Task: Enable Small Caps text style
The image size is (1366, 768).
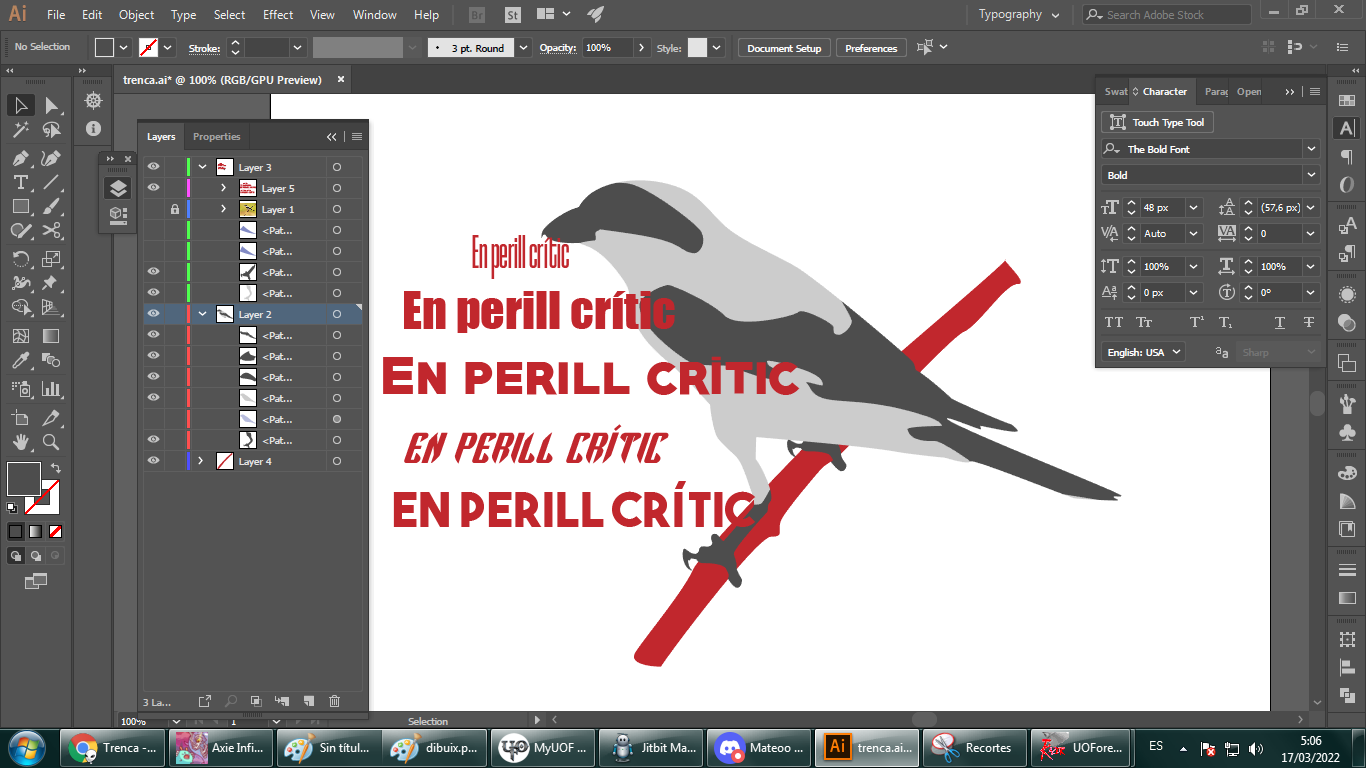Action: point(1144,322)
